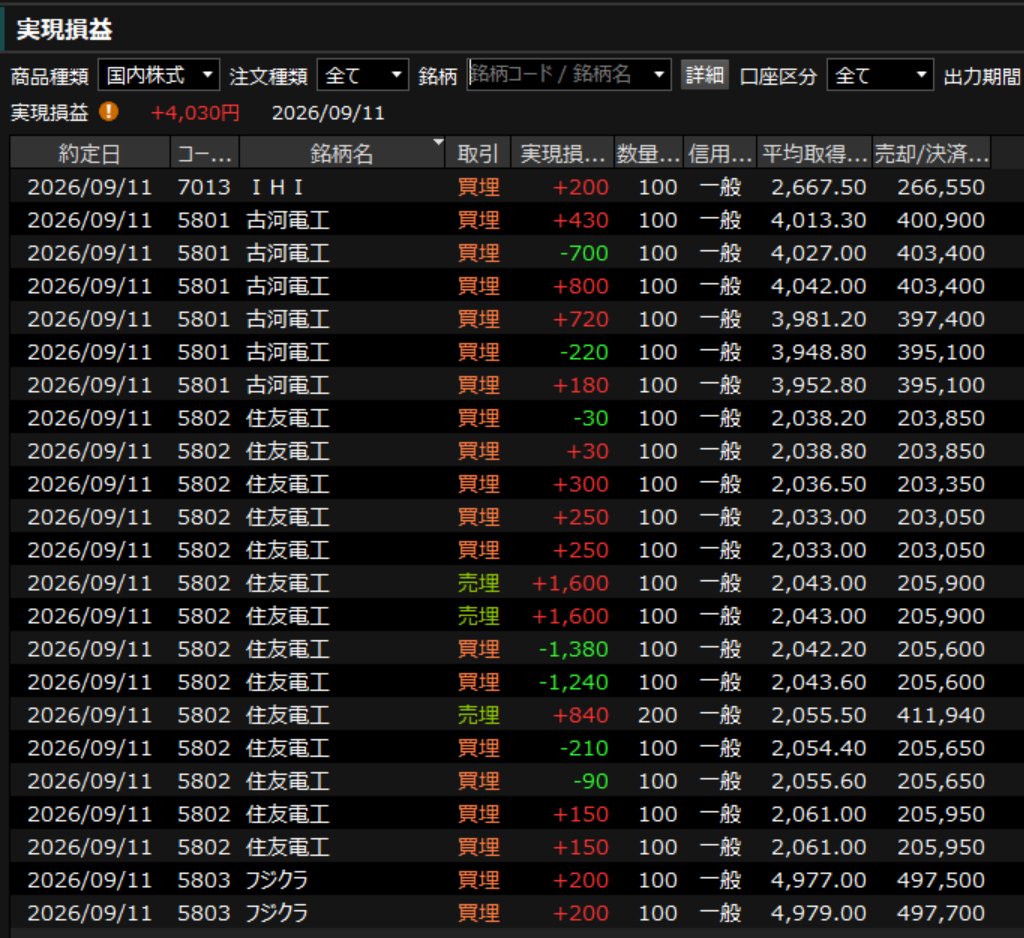Sort by the 実現損… column header

click(562, 154)
